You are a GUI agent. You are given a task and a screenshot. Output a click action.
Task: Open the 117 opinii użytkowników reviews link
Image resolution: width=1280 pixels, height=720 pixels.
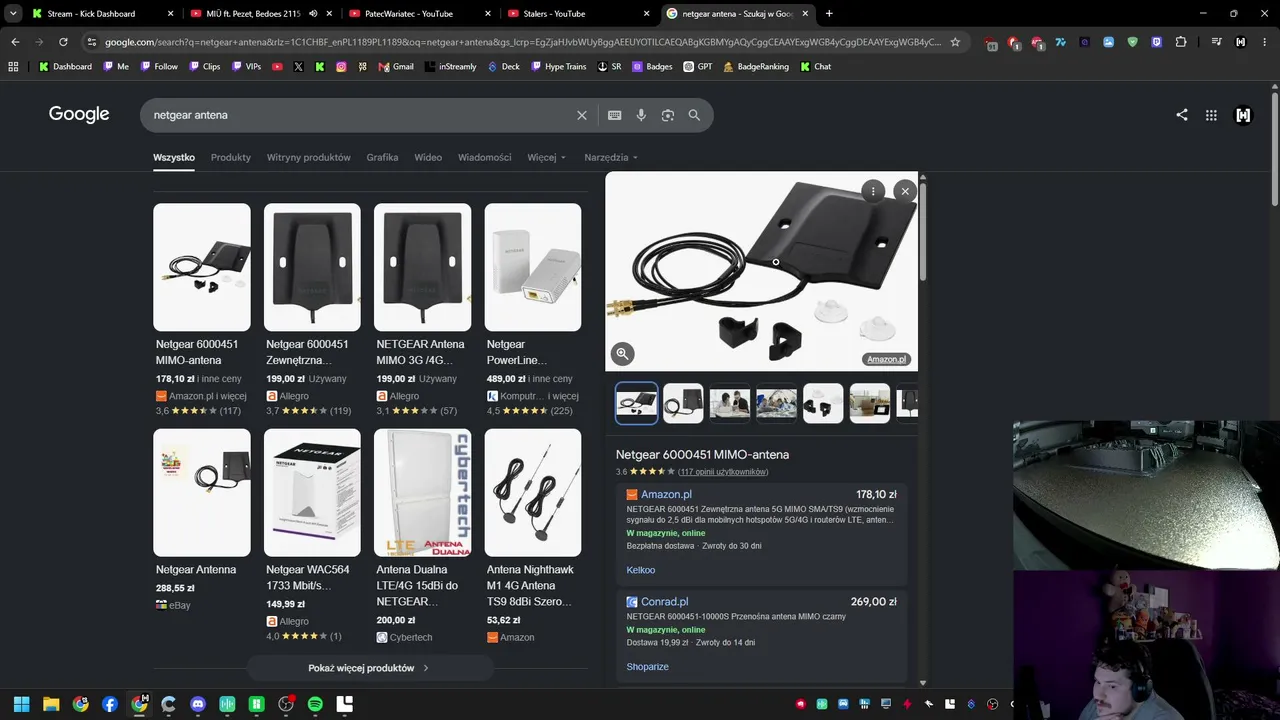(723, 472)
